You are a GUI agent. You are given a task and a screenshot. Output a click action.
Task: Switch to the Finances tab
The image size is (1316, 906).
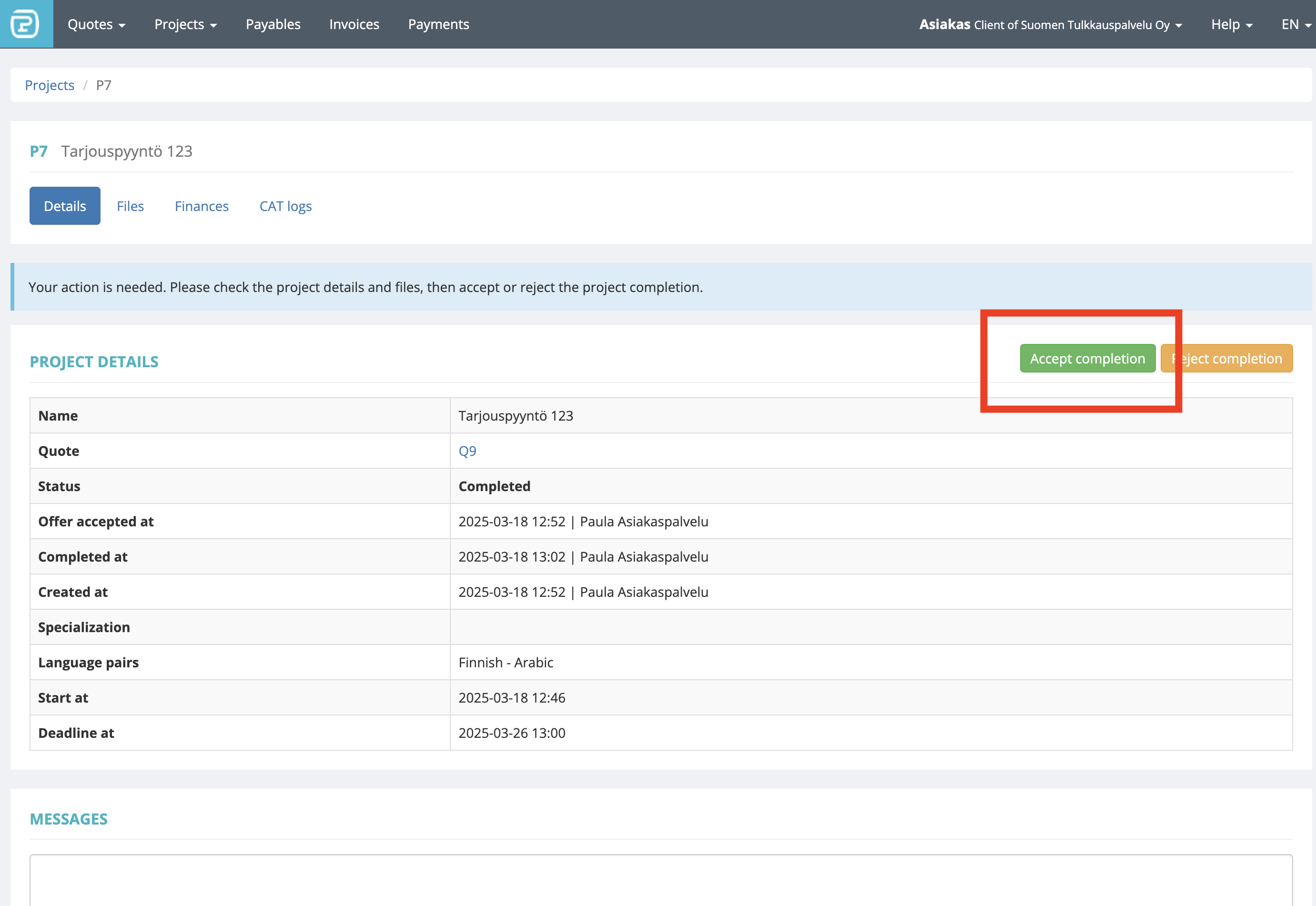[x=202, y=206]
